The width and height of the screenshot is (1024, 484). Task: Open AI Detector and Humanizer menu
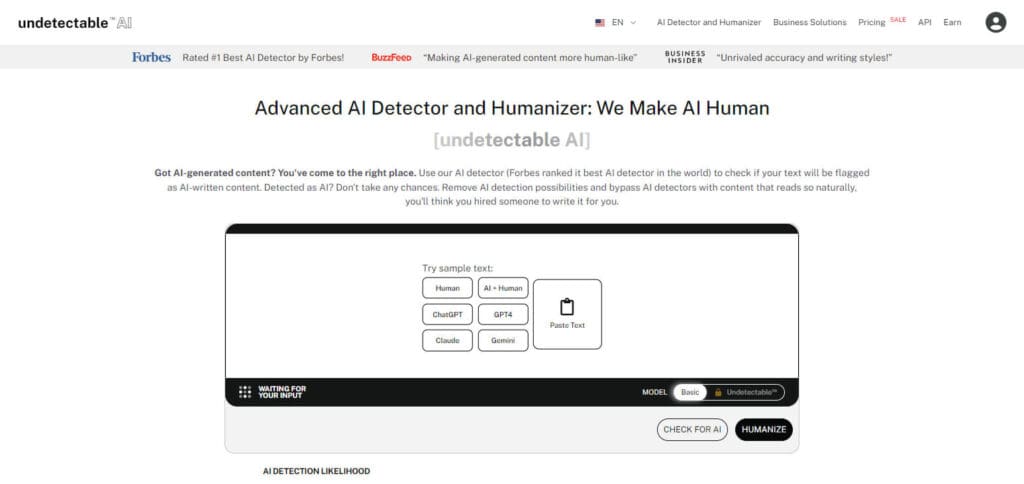point(709,22)
